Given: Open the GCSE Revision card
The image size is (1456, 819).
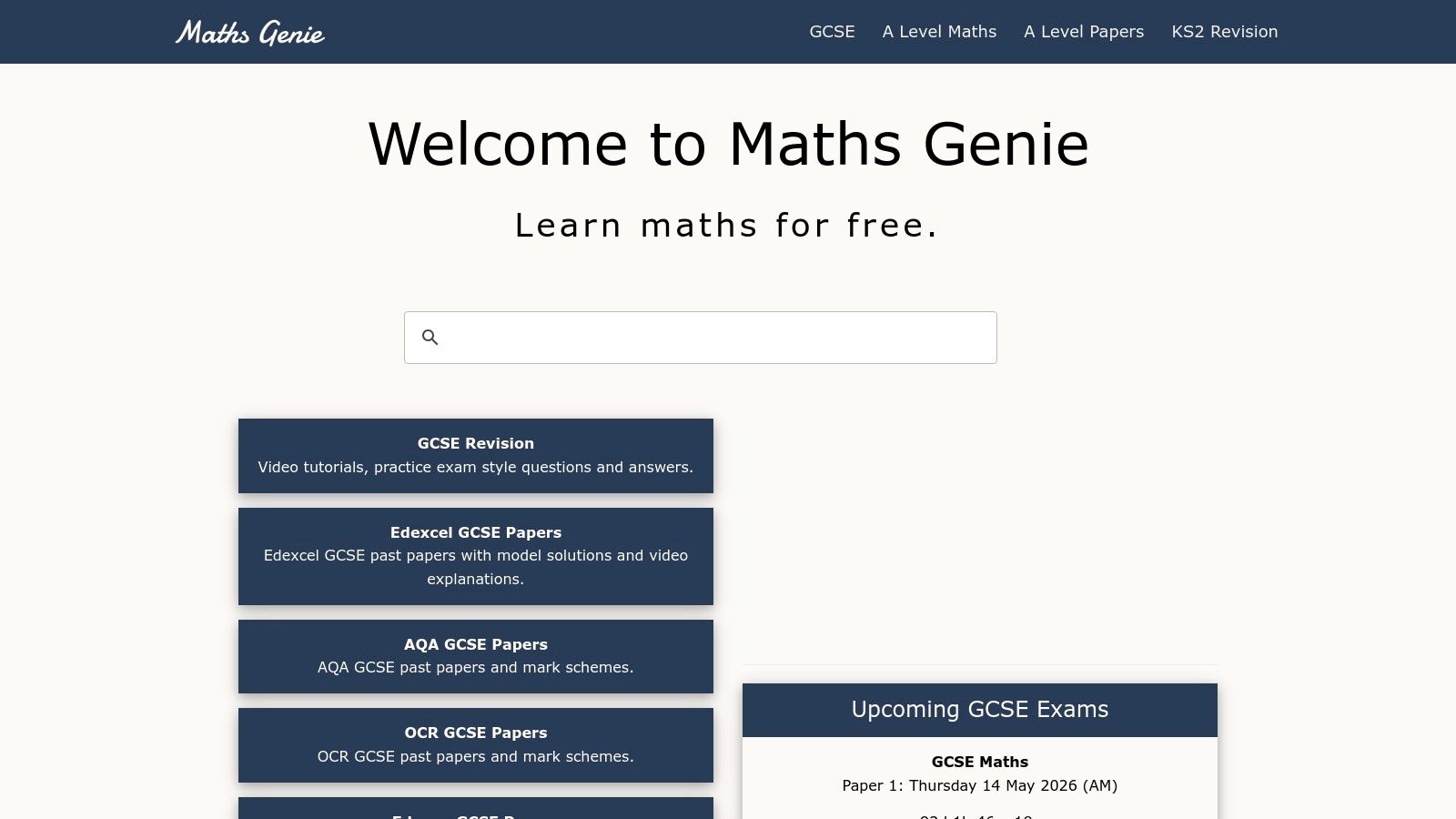Looking at the screenshot, I should [x=476, y=456].
